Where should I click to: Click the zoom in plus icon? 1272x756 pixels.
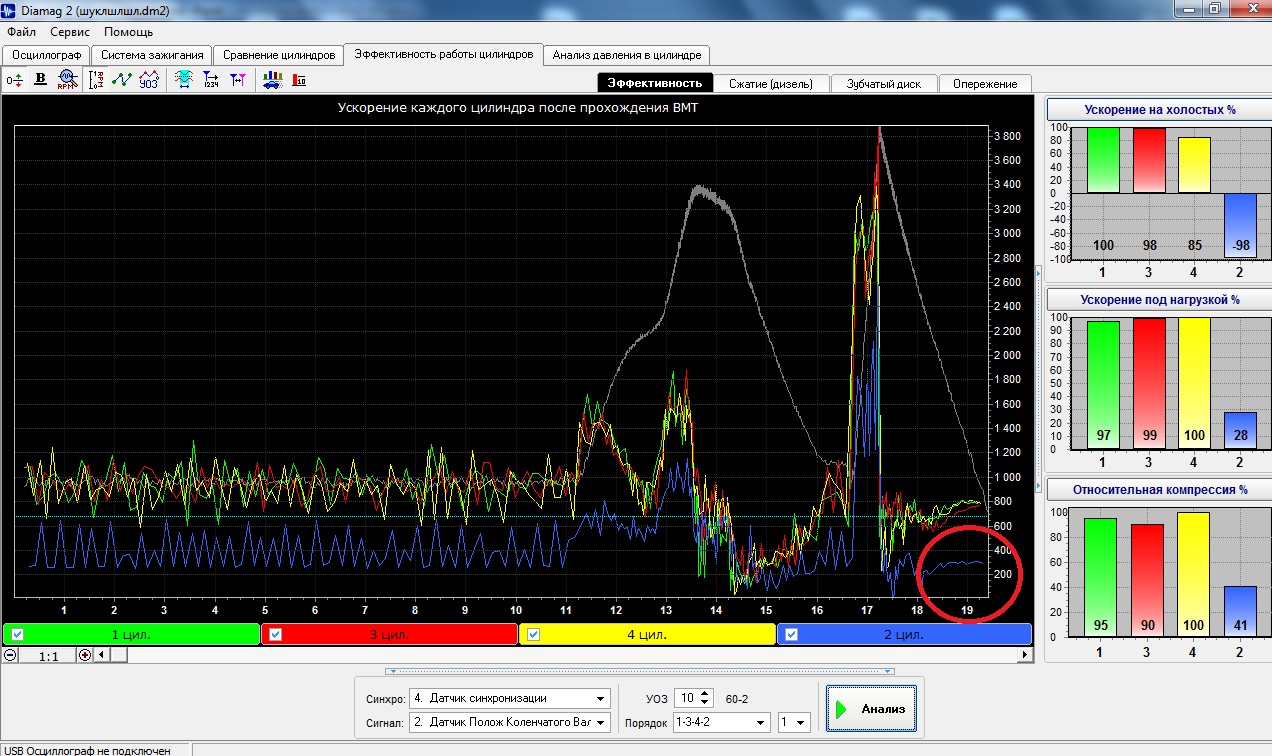tap(85, 655)
